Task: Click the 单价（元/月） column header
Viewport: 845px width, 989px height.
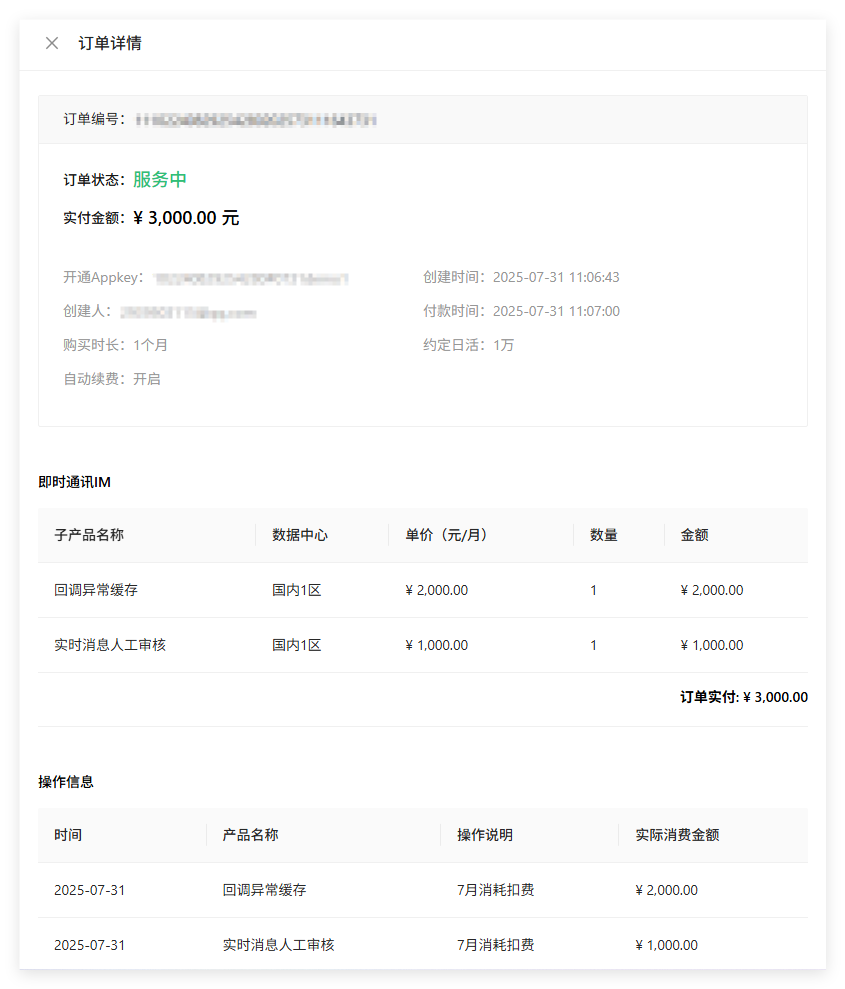Action: [446, 535]
